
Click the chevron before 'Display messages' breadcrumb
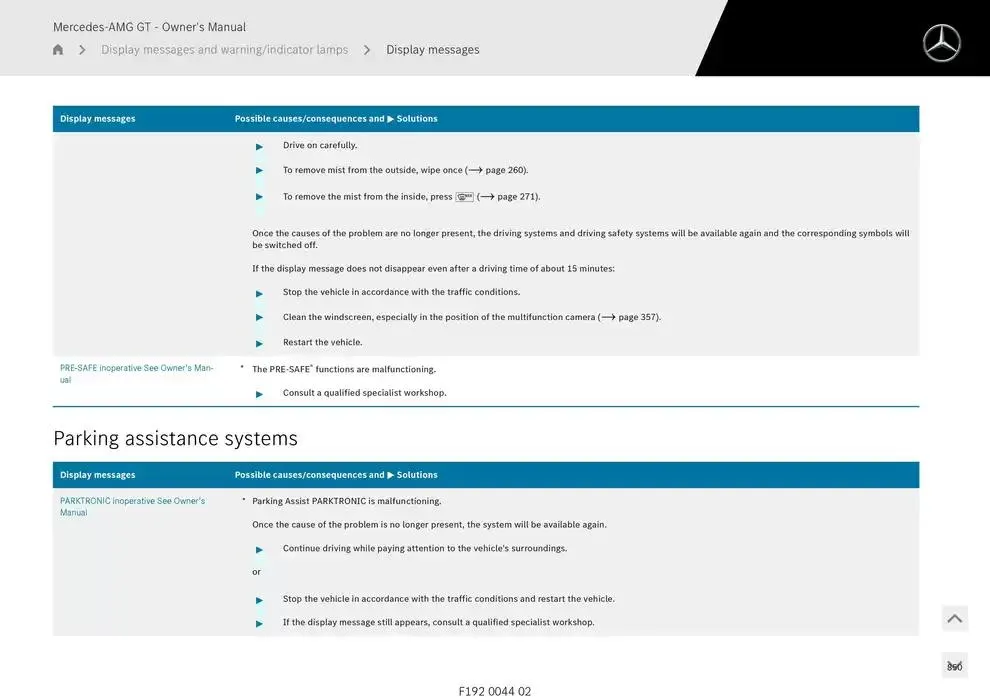tap(367, 50)
